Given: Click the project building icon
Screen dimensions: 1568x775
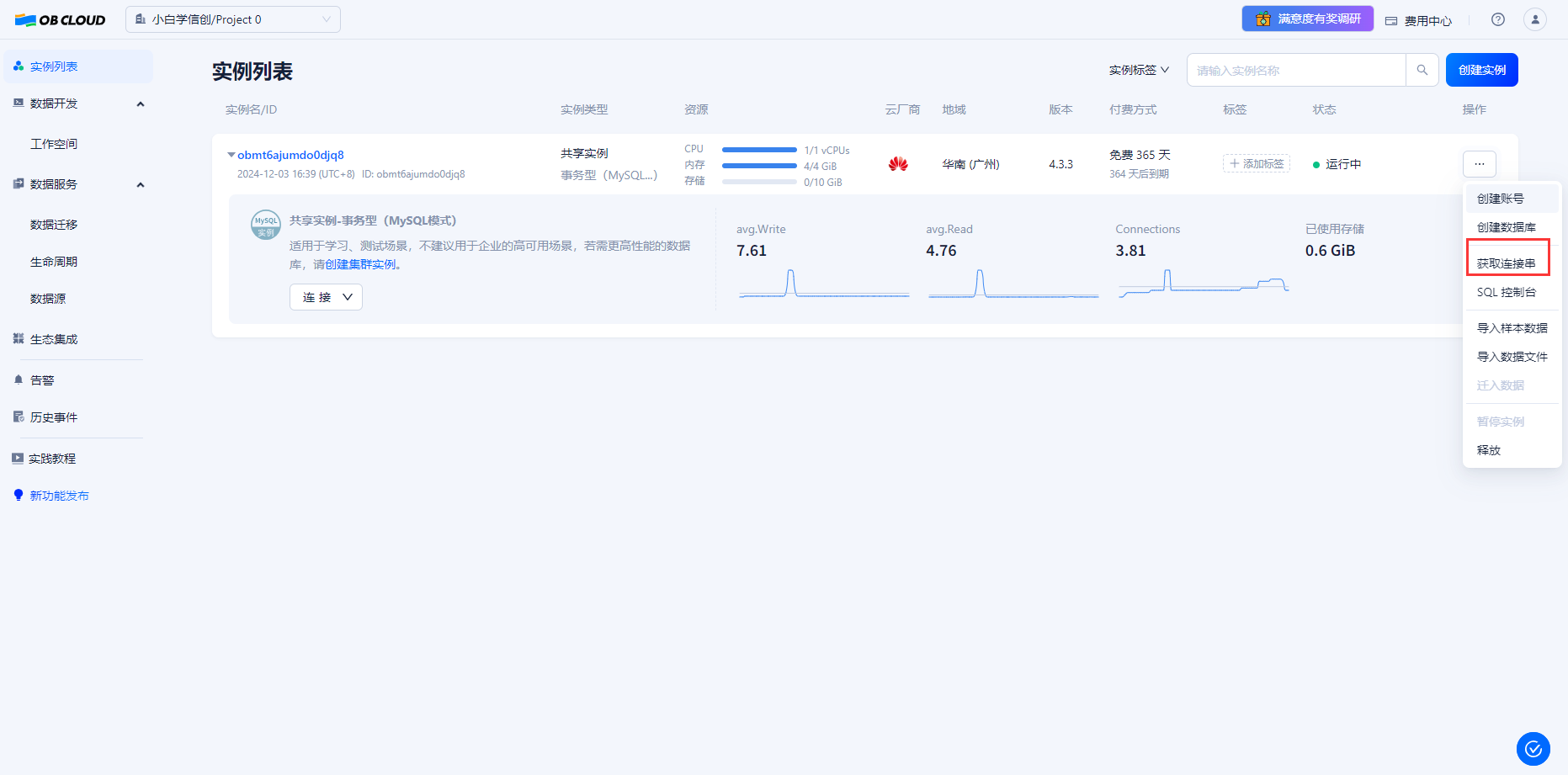Looking at the screenshot, I should click(x=141, y=19).
